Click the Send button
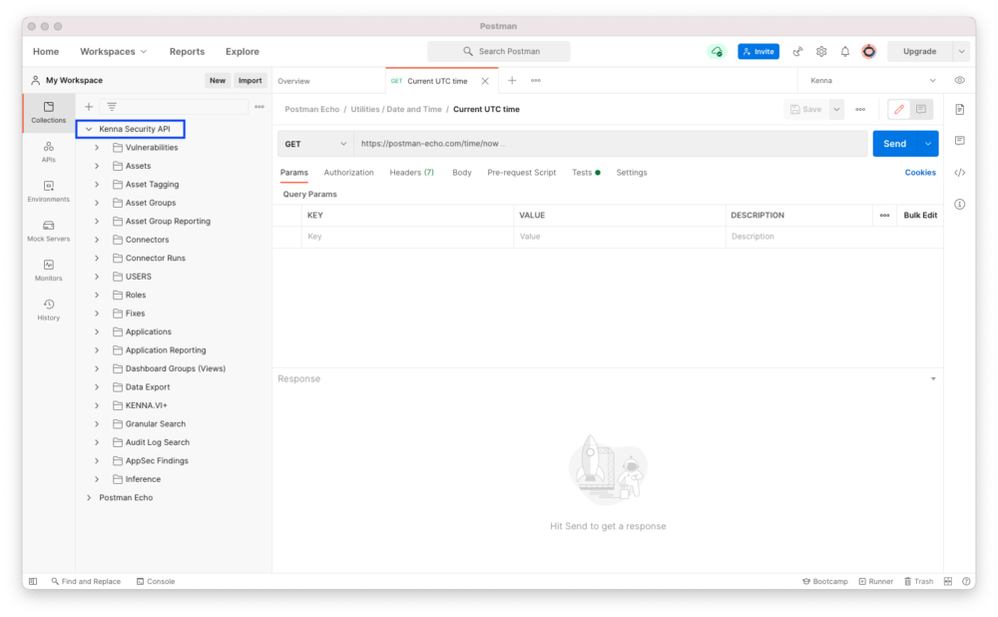The image size is (998, 617). (895, 144)
